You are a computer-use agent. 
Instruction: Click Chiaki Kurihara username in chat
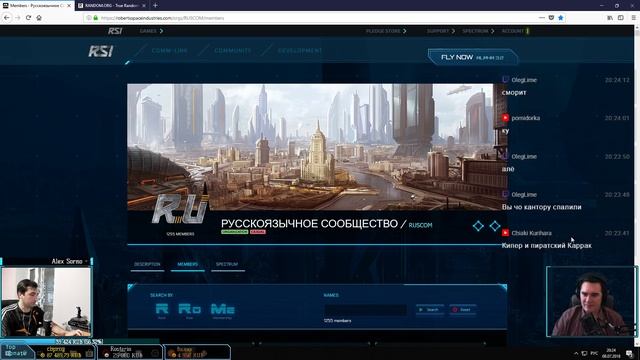531,233
